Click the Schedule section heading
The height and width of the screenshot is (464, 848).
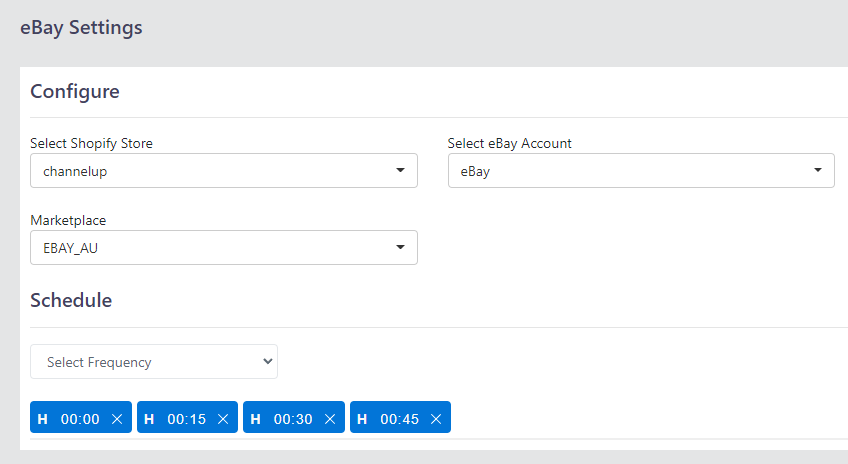coord(71,300)
